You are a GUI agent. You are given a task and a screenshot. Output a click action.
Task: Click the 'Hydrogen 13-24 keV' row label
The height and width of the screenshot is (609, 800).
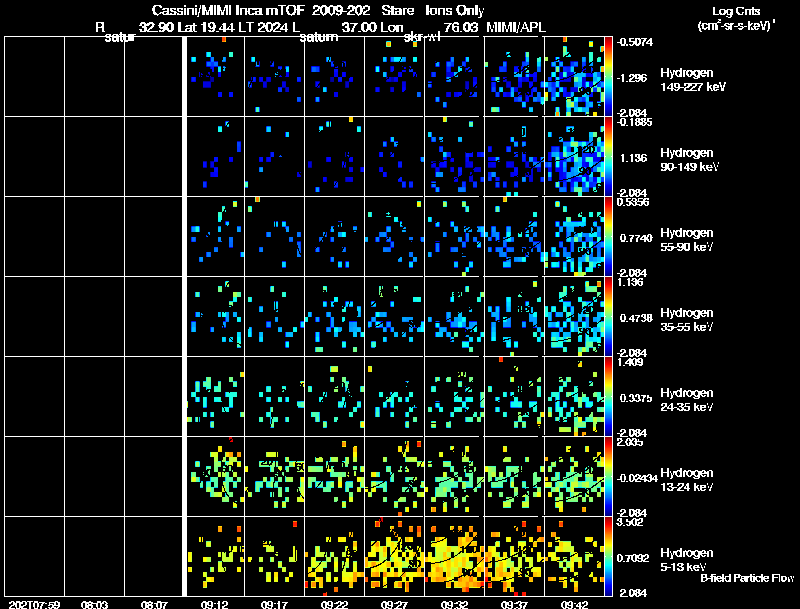point(687,480)
